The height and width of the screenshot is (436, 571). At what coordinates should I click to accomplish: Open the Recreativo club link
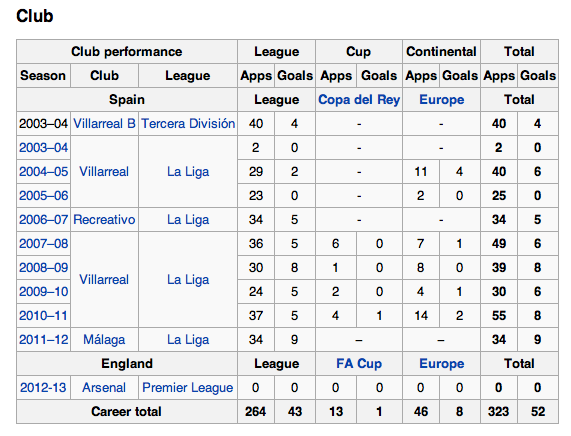(104, 220)
